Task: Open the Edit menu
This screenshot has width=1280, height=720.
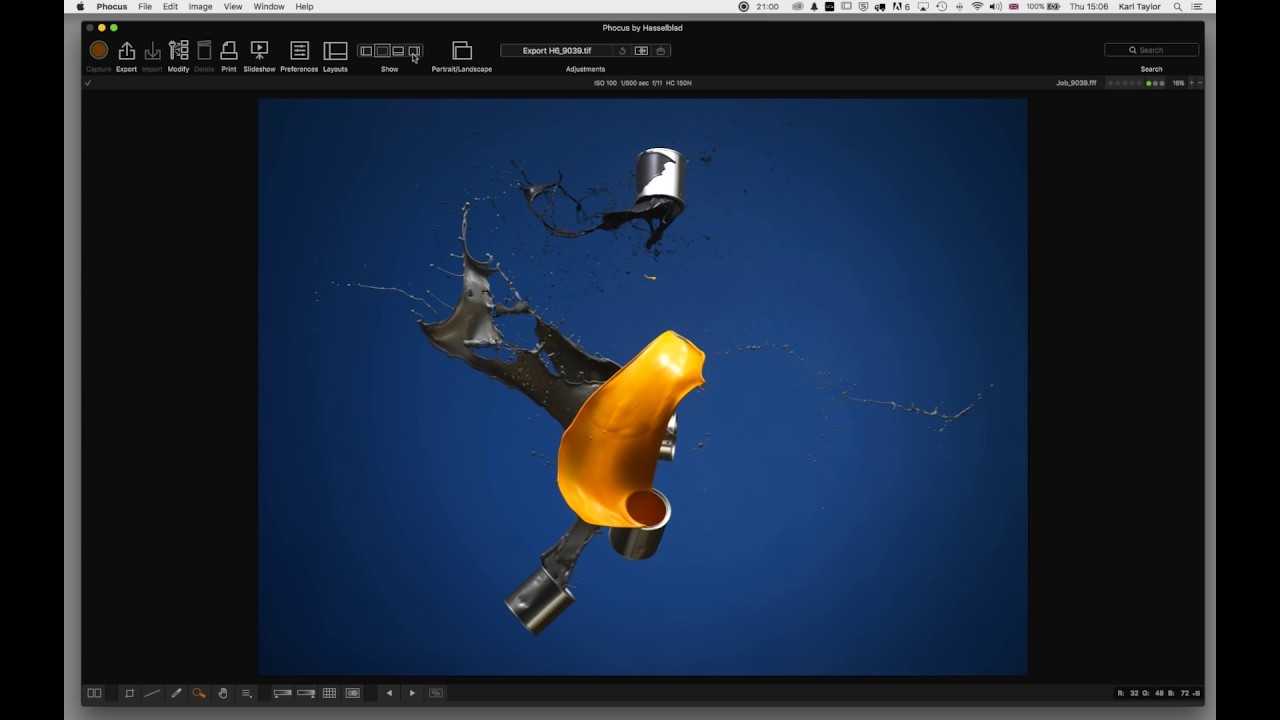Action: (171, 7)
